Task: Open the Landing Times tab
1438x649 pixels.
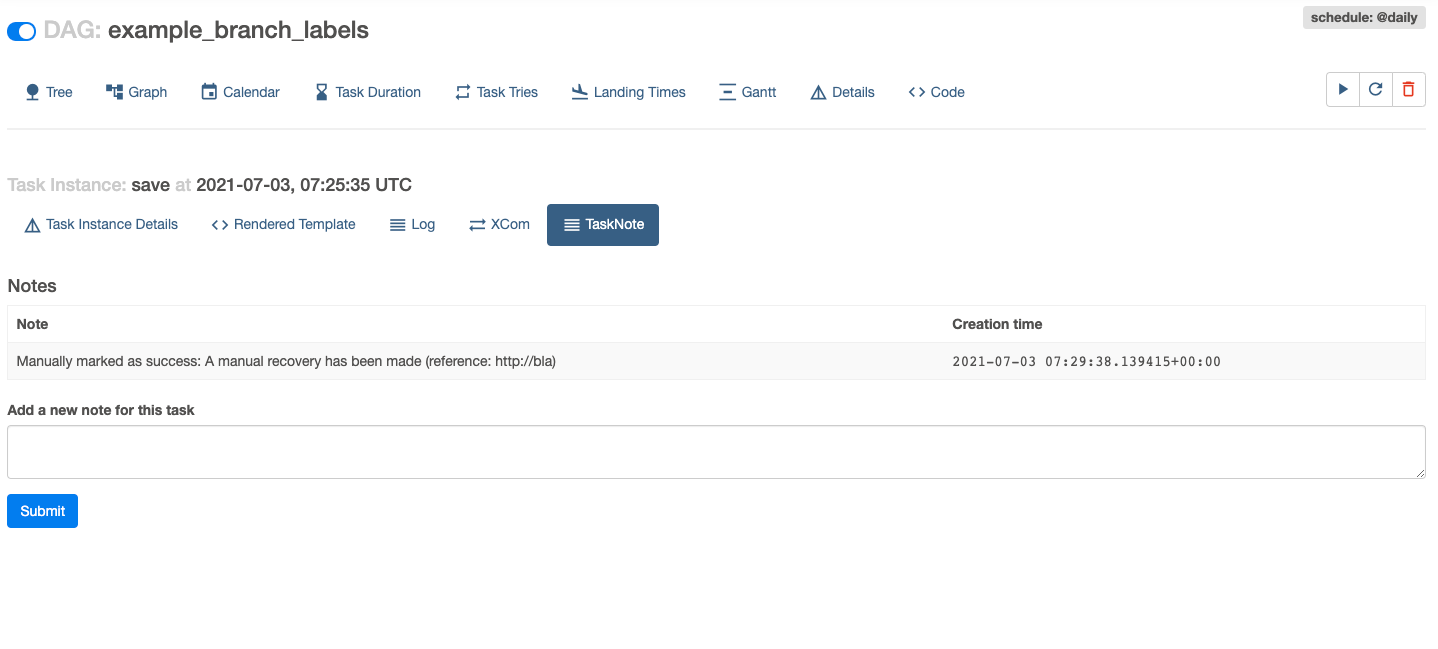Action: [628, 92]
